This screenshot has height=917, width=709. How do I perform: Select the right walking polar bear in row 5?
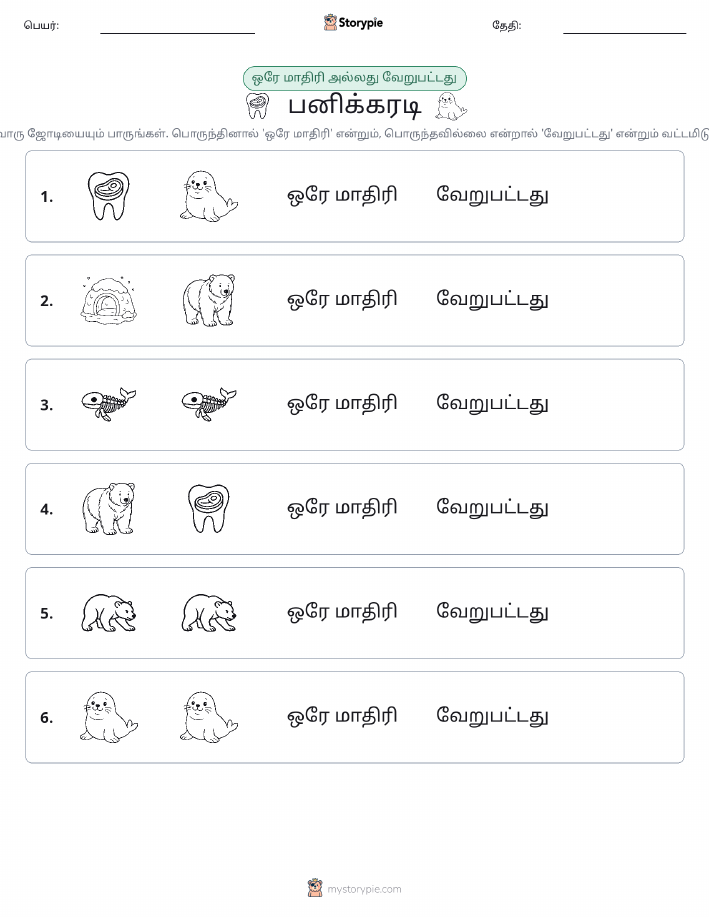(x=209, y=613)
